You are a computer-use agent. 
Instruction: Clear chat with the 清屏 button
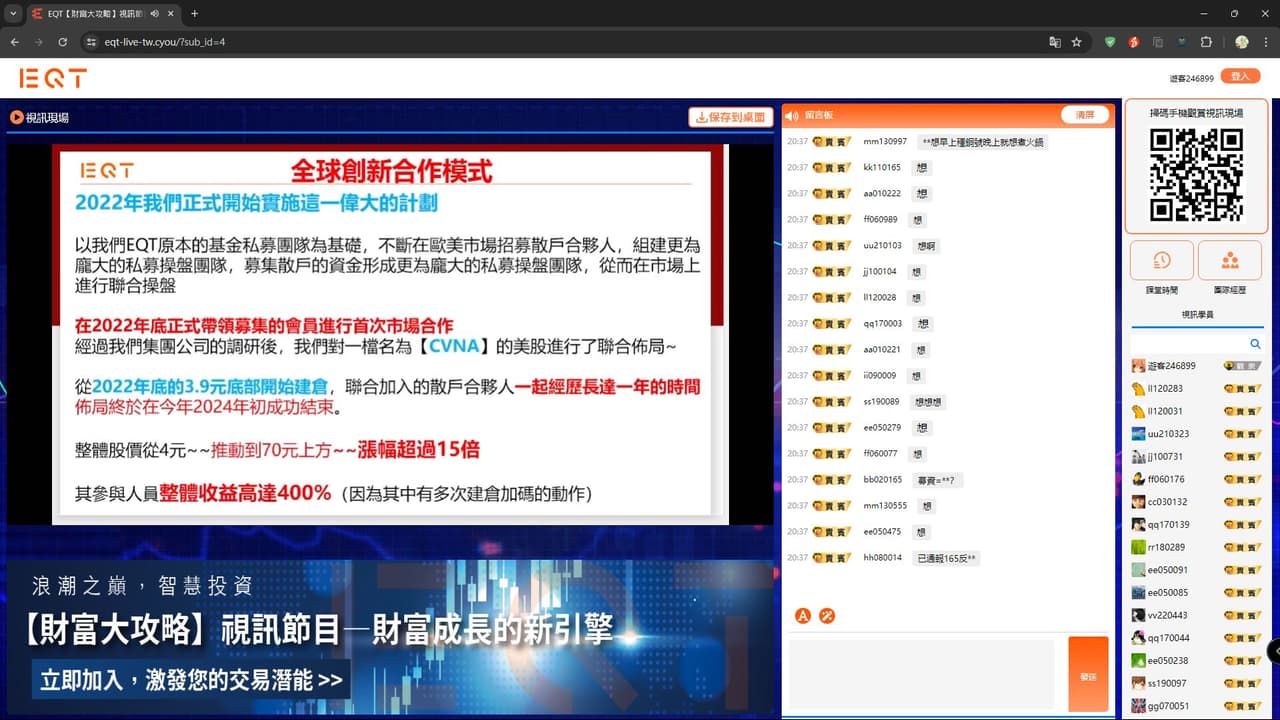click(x=1085, y=115)
